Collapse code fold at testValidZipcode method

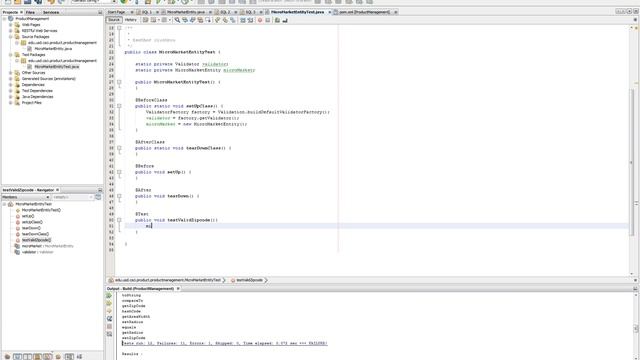click(x=119, y=220)
